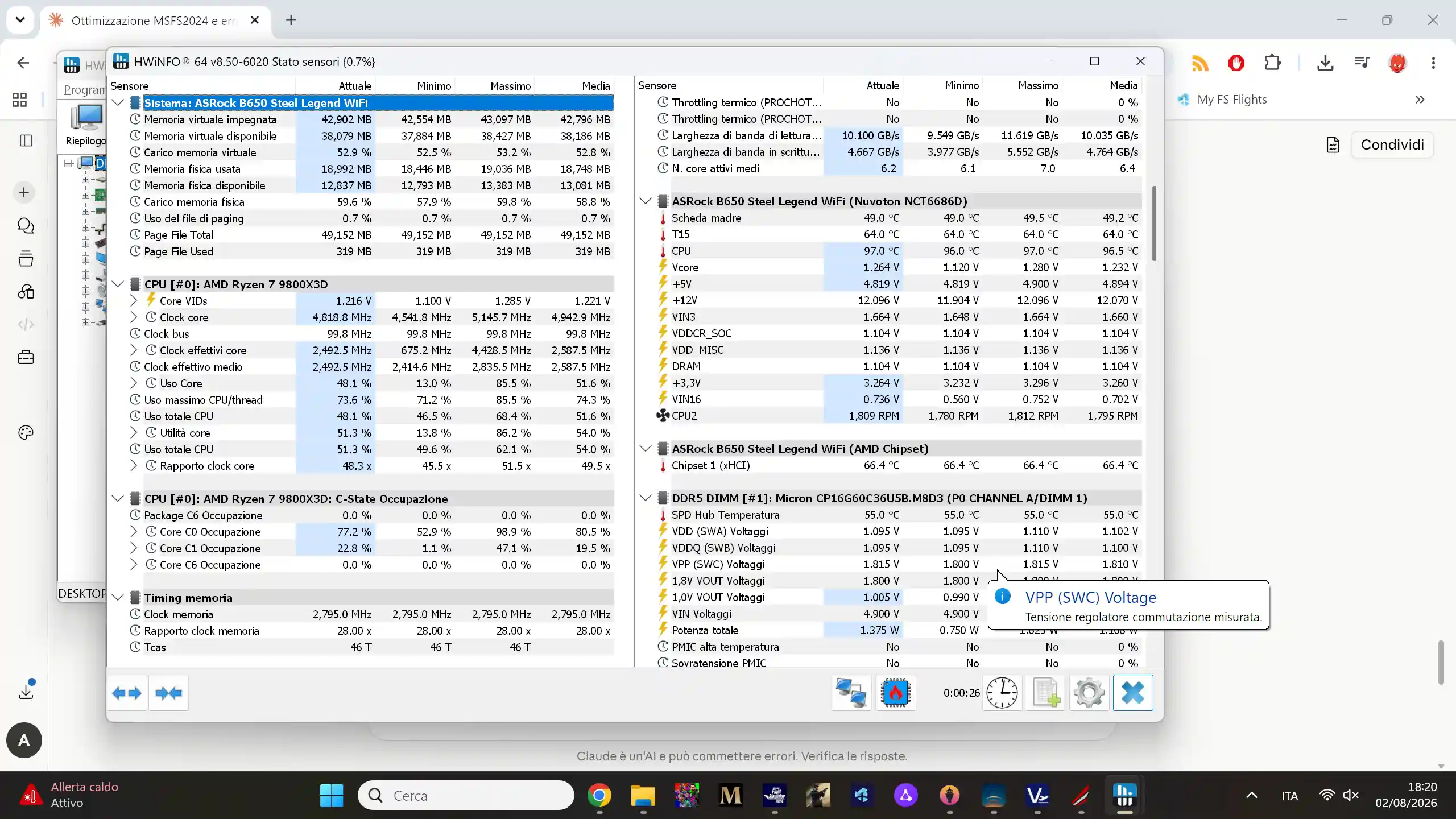Viewport: 1456px width, 819px height.
Task: Open the media playlist control icon
Action: (1362, 63)
